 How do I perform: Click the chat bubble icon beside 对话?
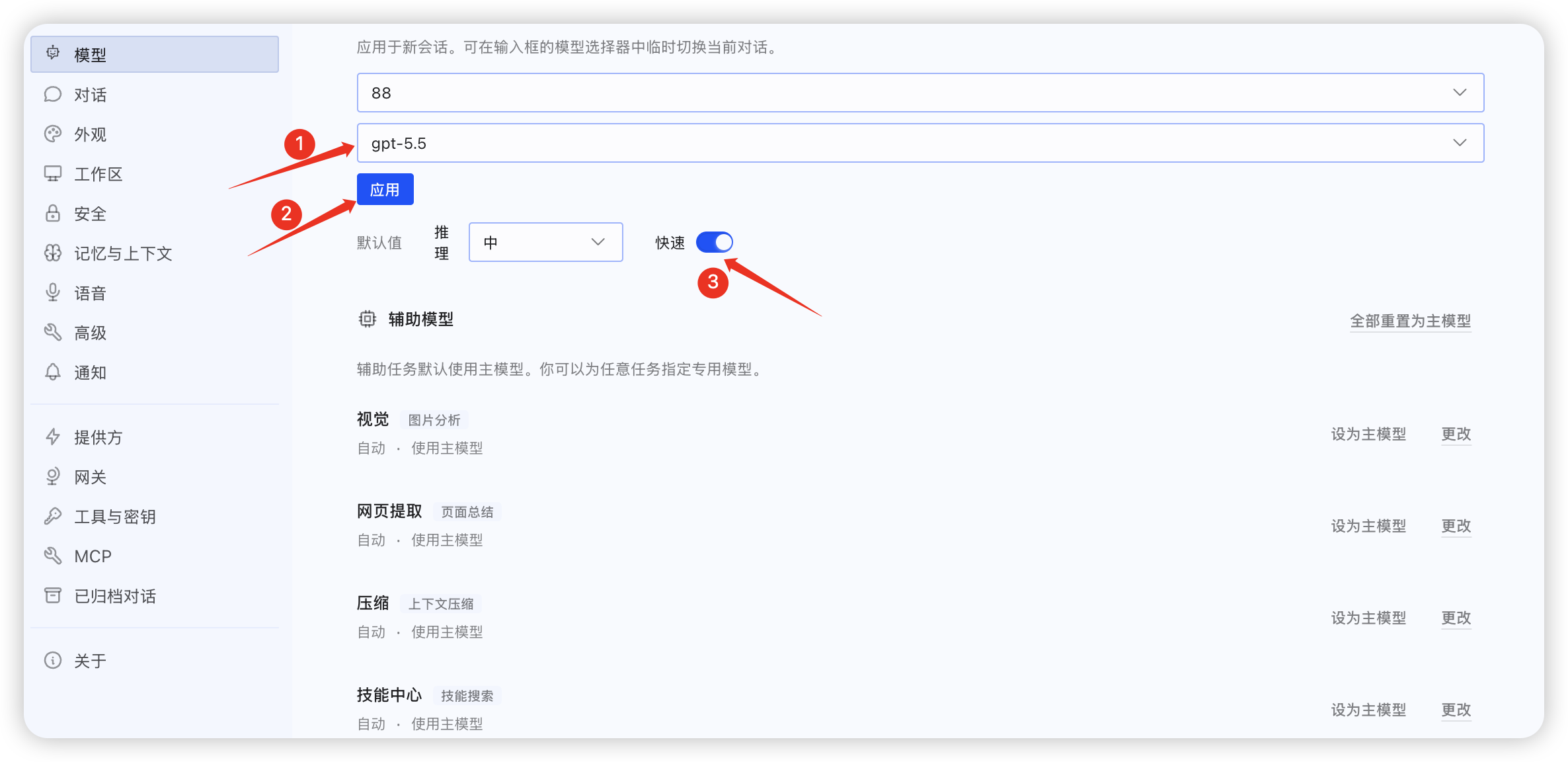(x=53, y=94)
